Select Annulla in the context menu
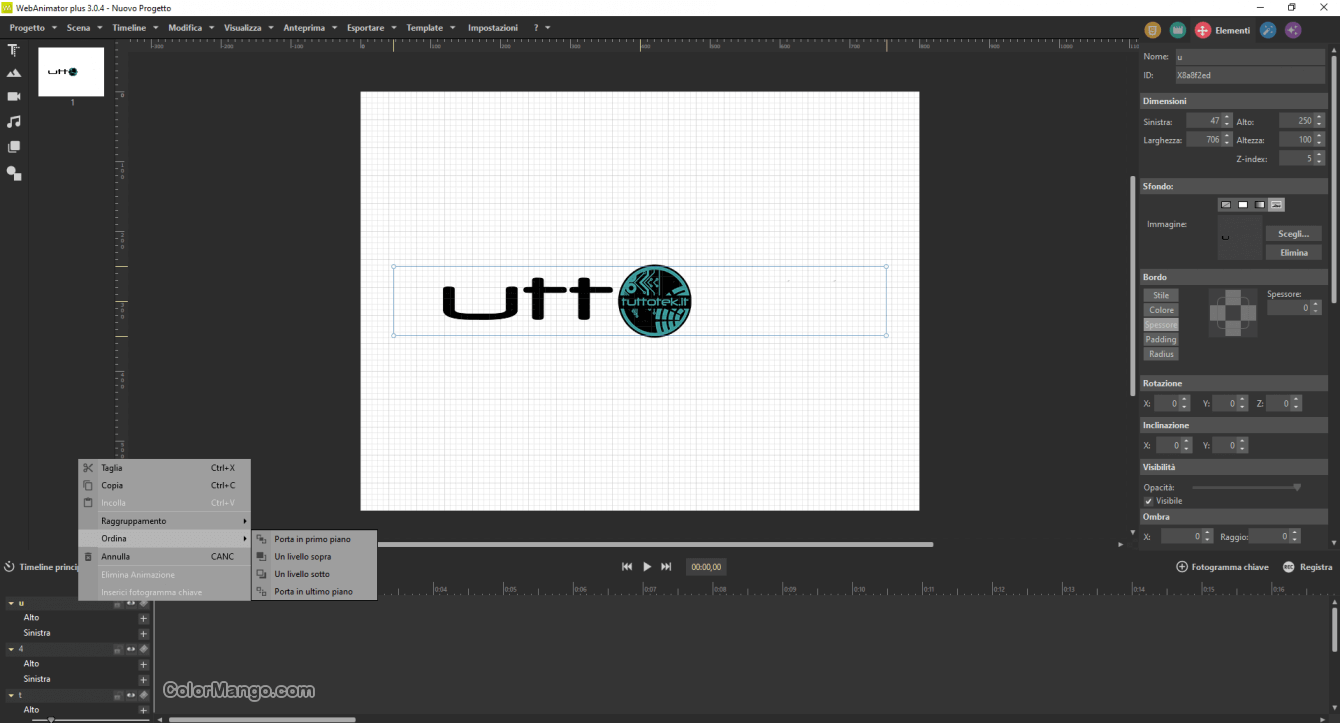This screenshot has width=1340, height=723. [x=164, y=557]
